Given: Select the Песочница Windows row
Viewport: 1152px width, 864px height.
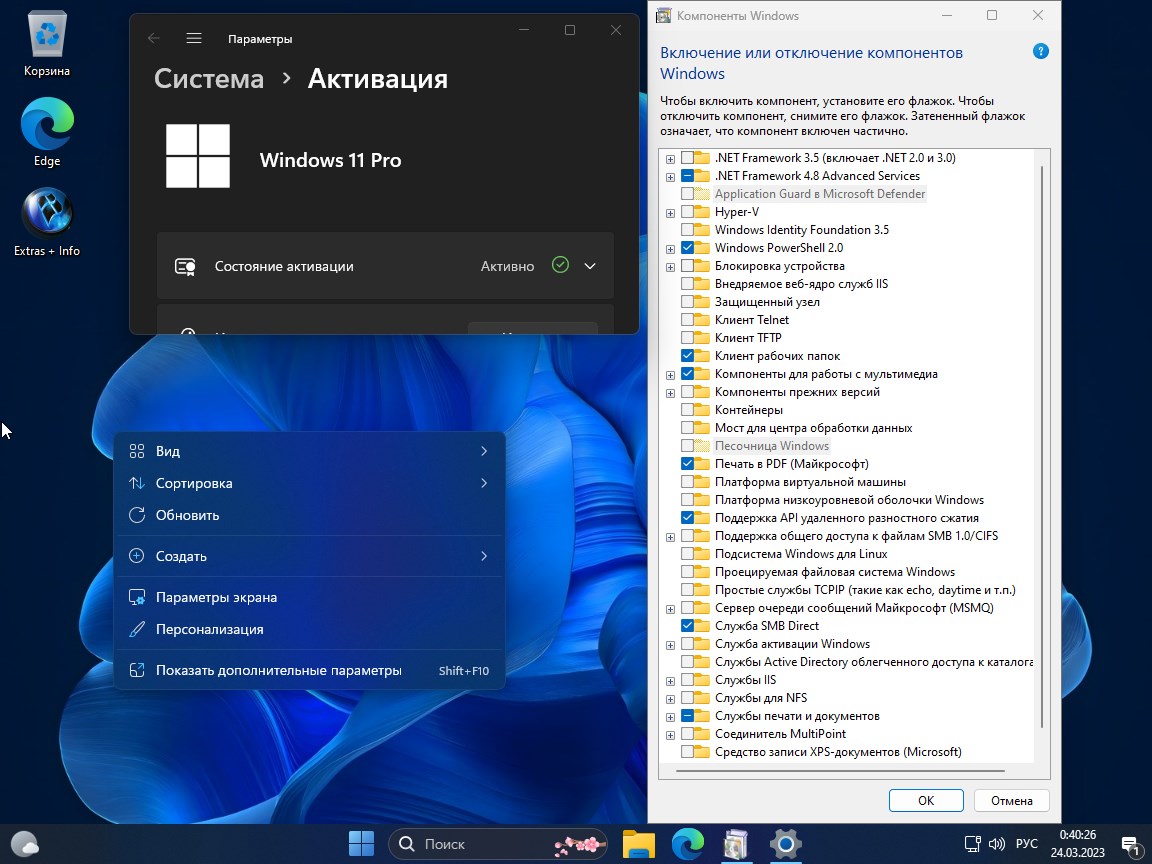Looking at the screenshot, I should pyautogui.click(x=771, y=446).
